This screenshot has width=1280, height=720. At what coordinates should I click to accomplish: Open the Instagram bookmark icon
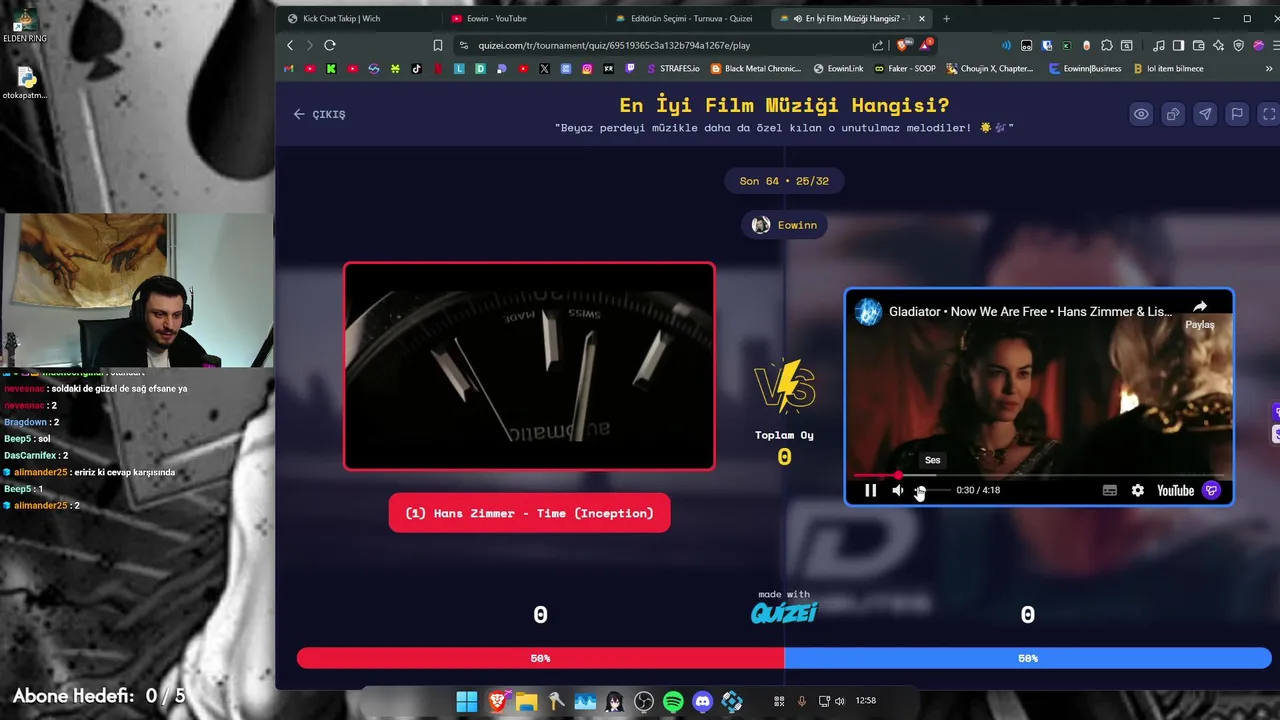click(x=587, y=69)
